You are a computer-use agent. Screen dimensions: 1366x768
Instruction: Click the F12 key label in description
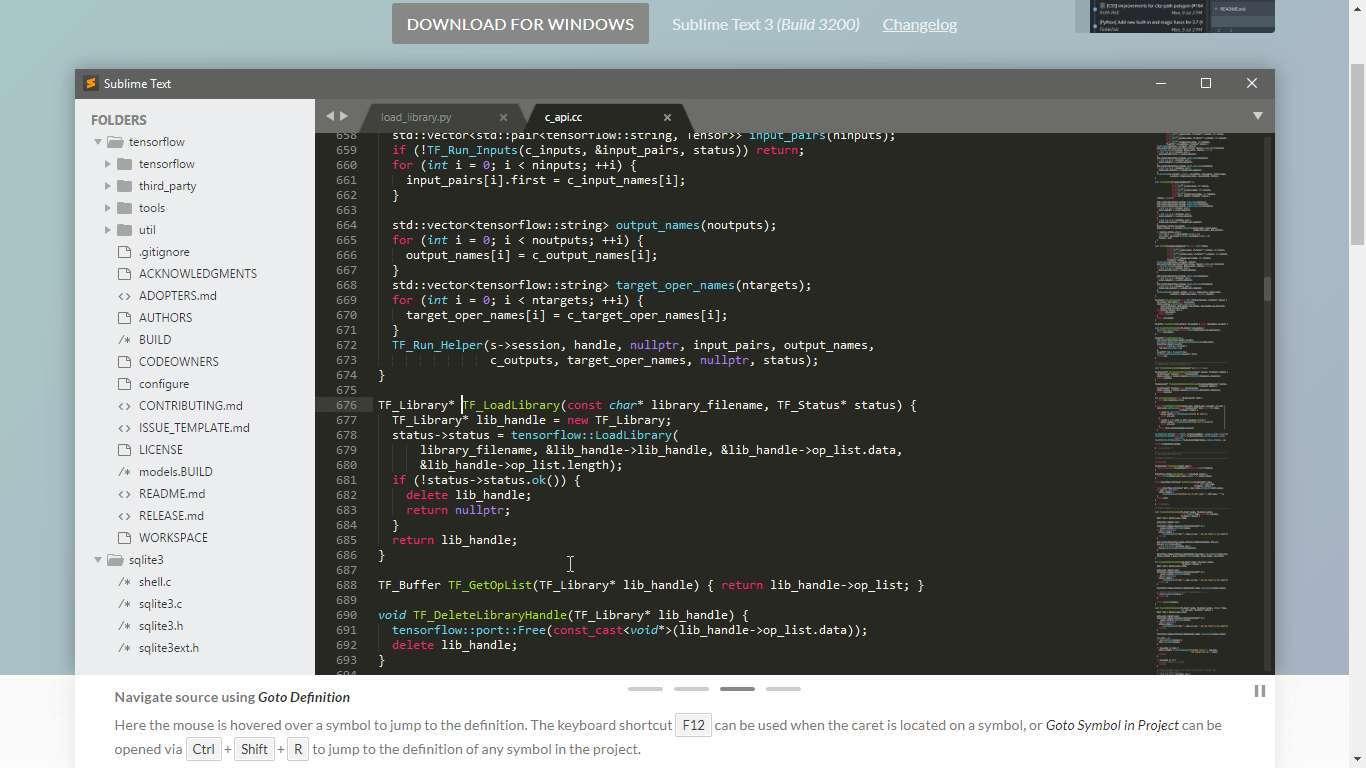[x=693, y=725]
